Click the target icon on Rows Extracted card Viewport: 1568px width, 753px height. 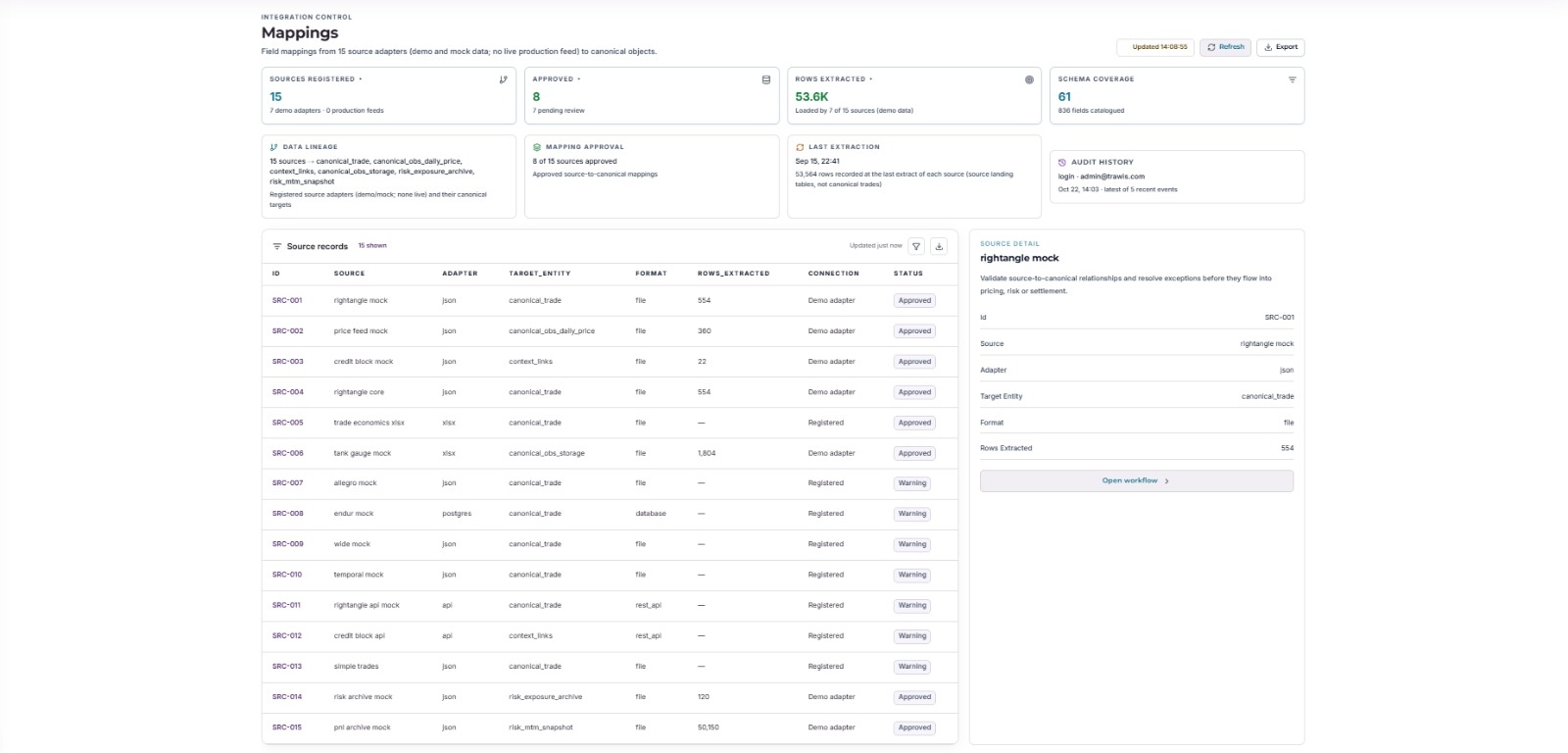1029,79
